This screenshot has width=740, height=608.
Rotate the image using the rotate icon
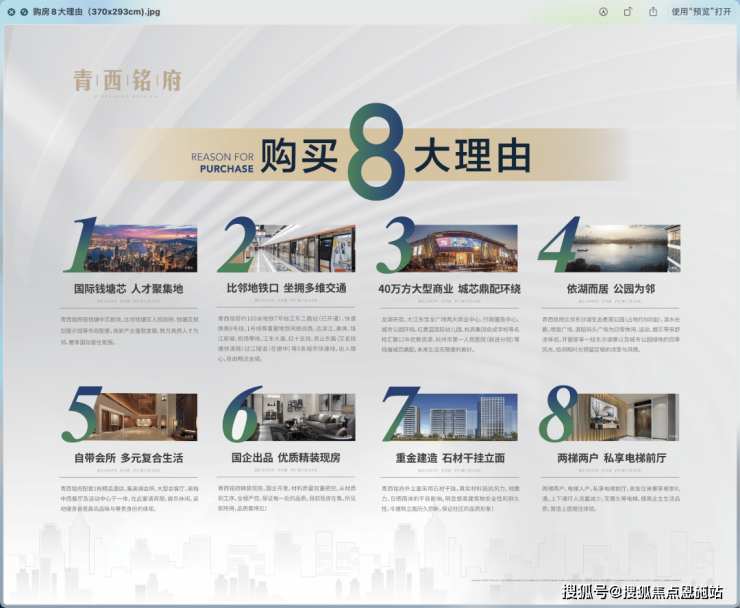(x=628, y=12)
